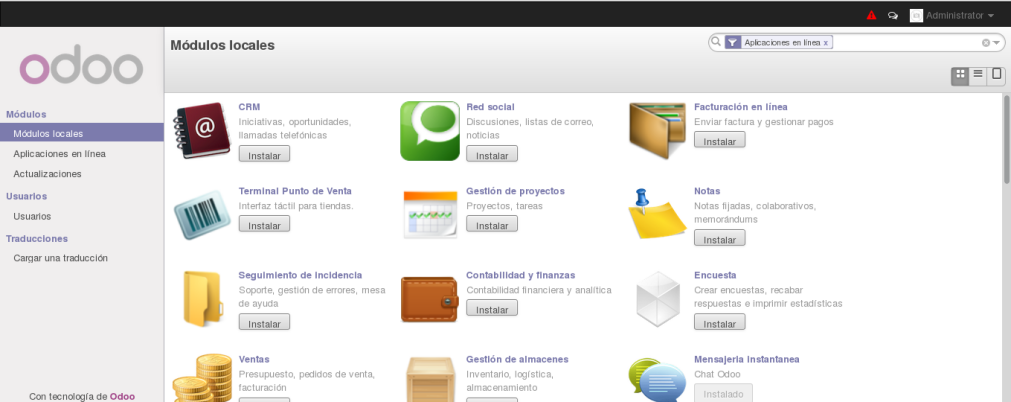Switch to kanban grid view
The height and width of the screenshot is (402, 1011).
tap(959, 75)
